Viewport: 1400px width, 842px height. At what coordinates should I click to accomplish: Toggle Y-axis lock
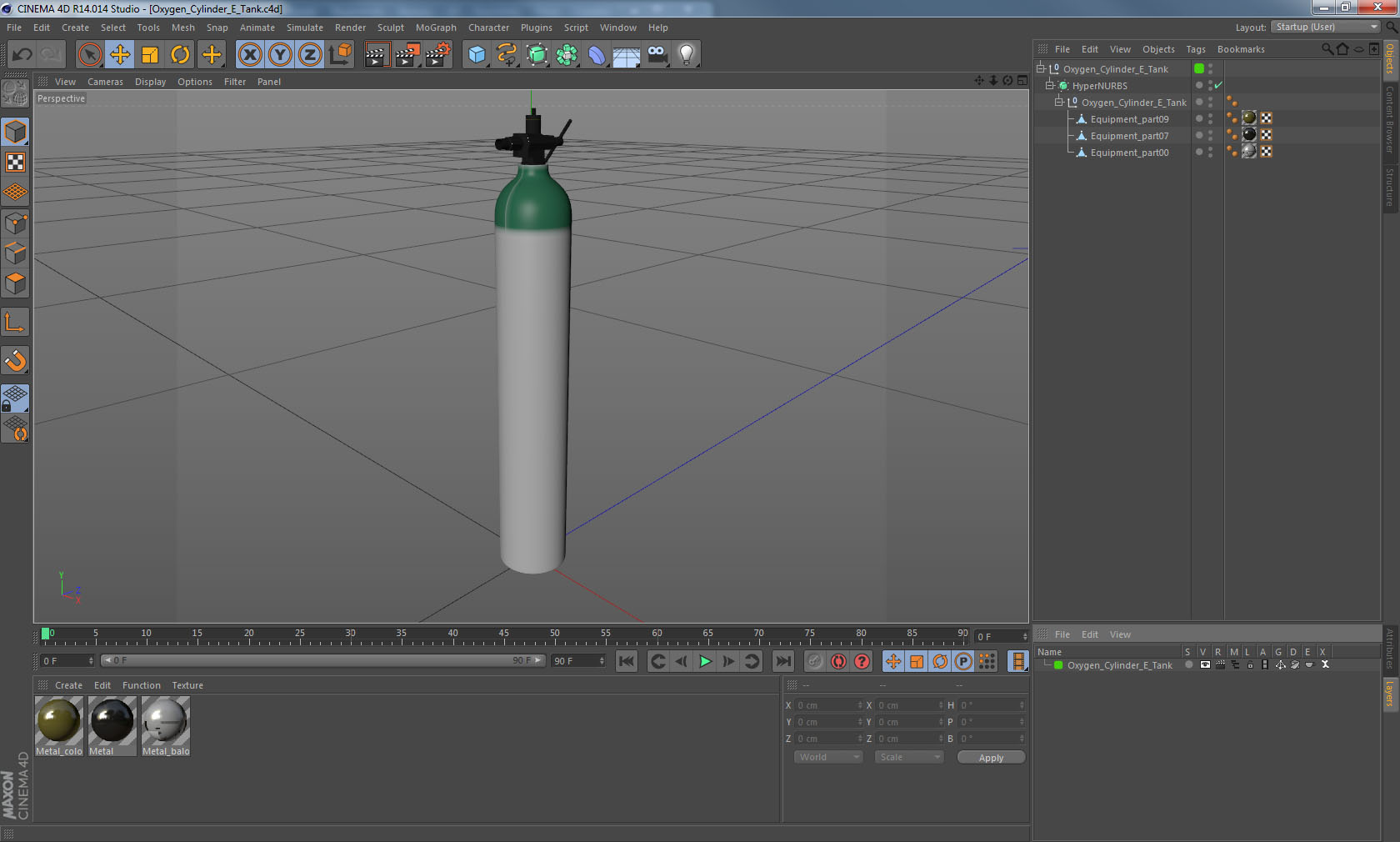point(280,55)
